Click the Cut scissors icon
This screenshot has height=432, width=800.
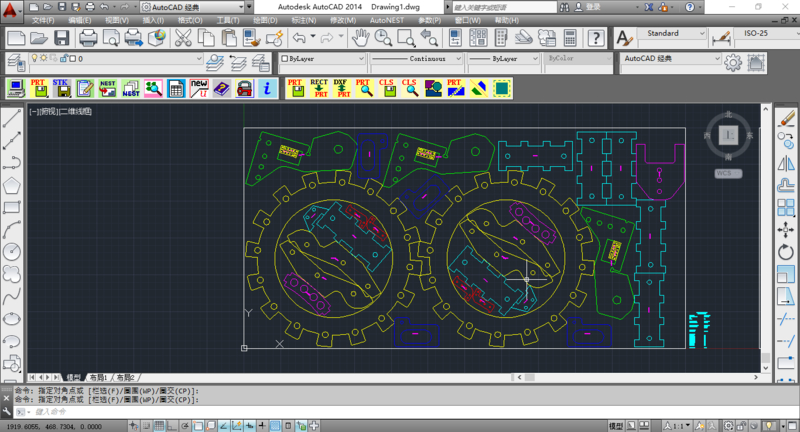[x=183, y=38]
